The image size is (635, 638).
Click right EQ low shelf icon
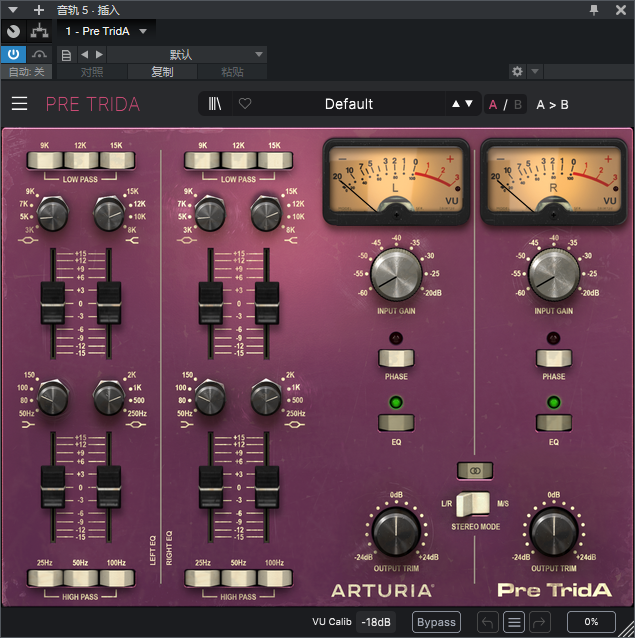point(186,425)
